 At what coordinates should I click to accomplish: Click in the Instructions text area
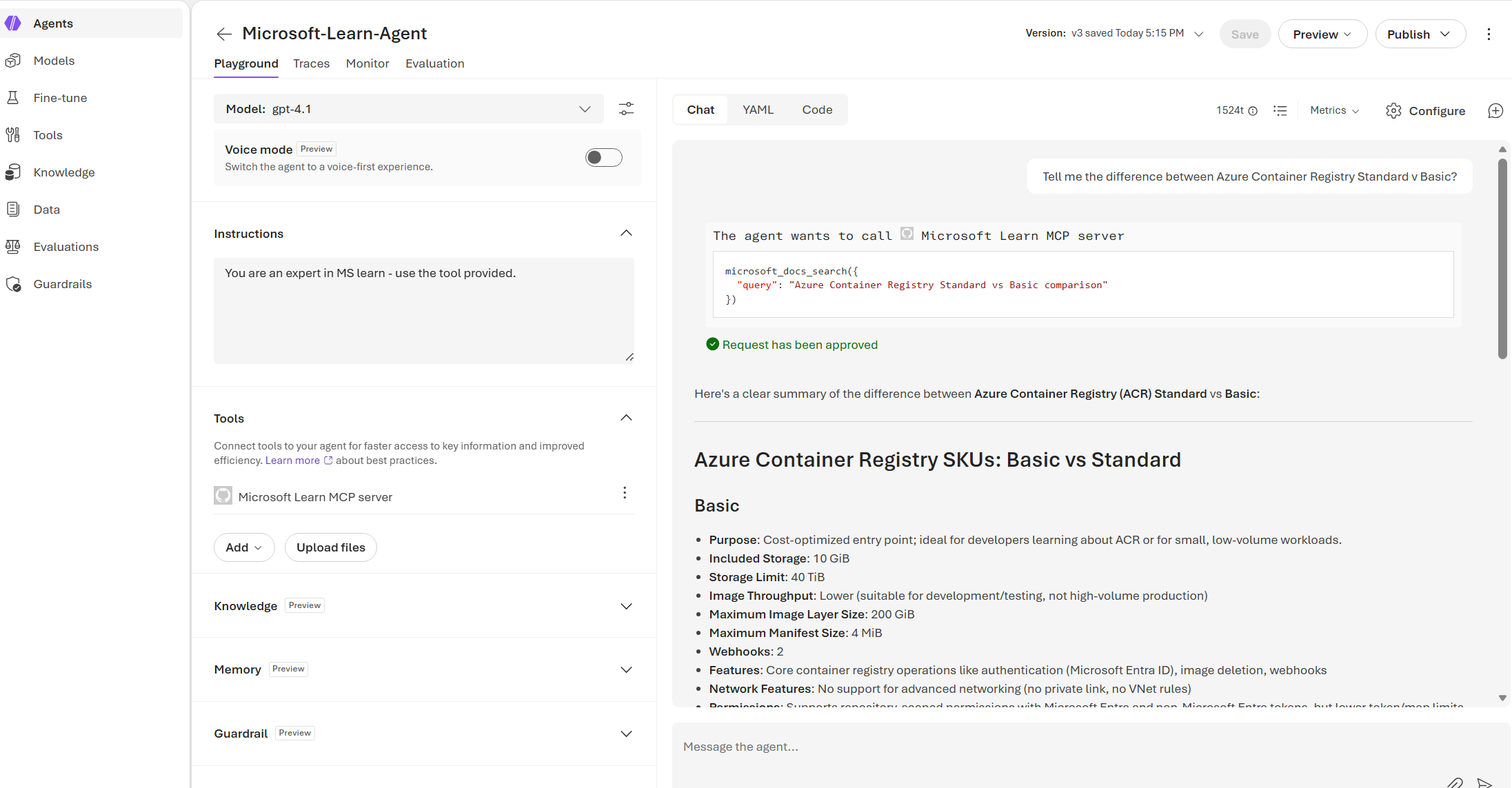click(424, 311)
